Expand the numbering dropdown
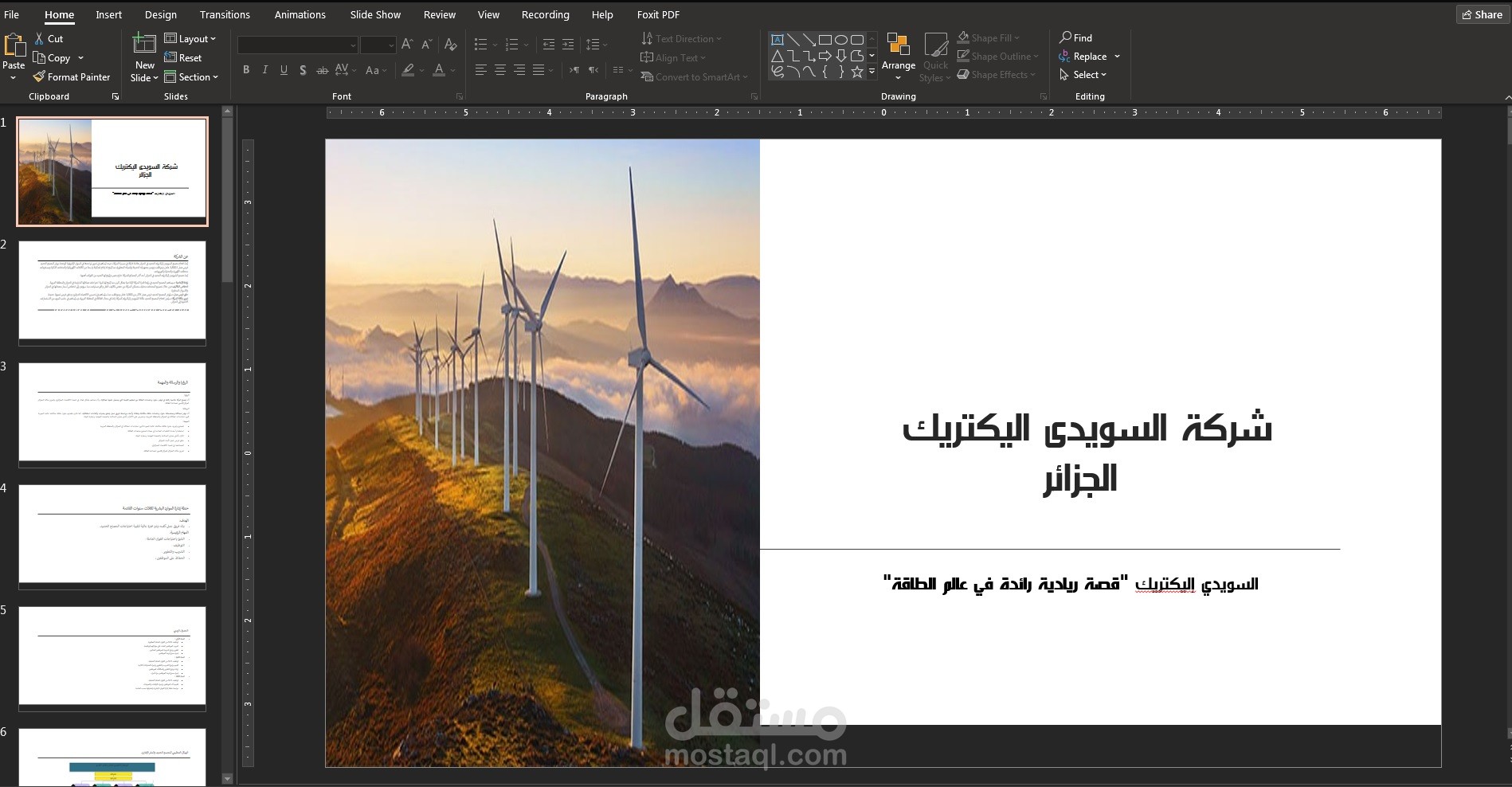The height and width of the screenshot is (787, 1512). (527, 45)
